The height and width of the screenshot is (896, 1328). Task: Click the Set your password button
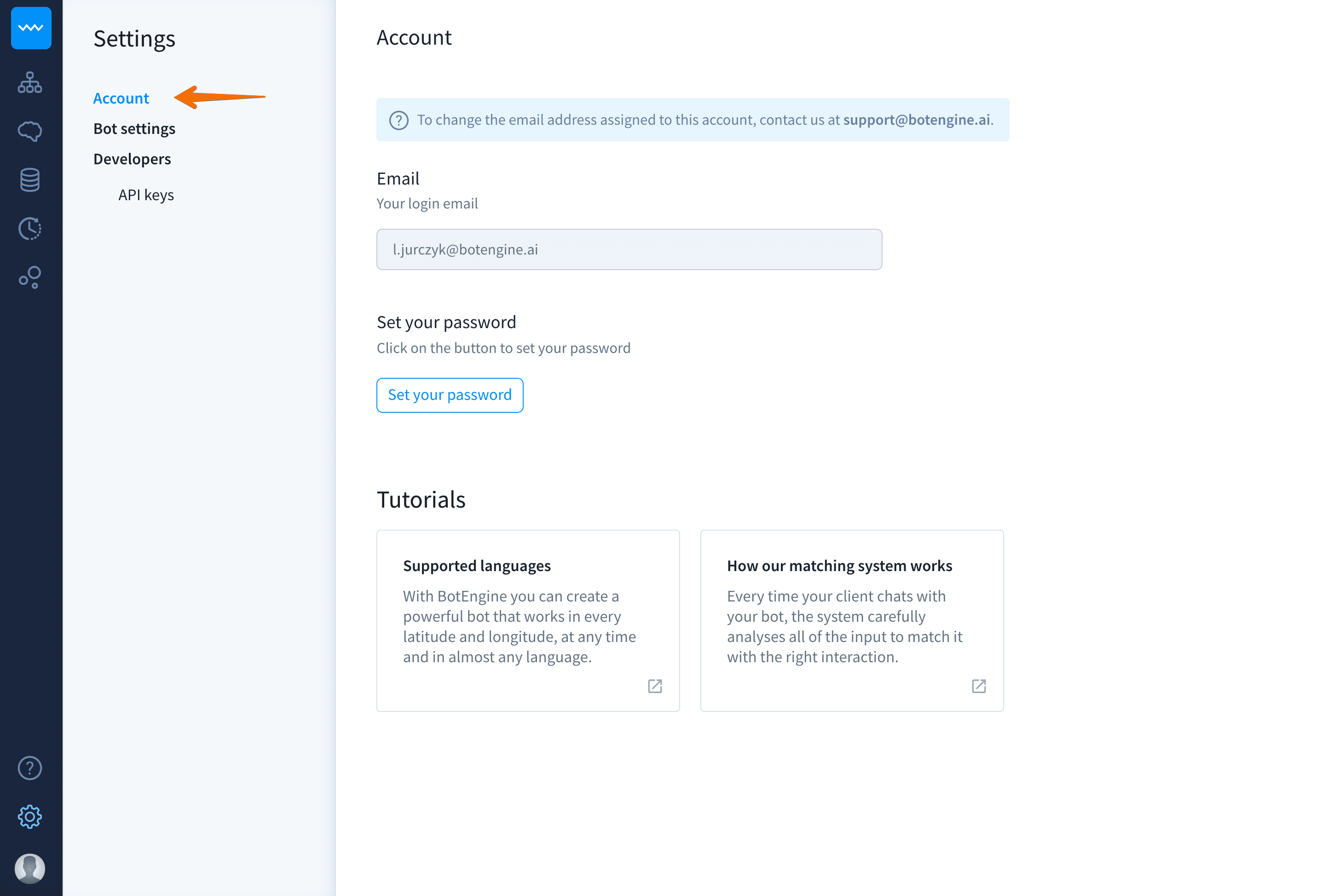(x=450, y=395)
